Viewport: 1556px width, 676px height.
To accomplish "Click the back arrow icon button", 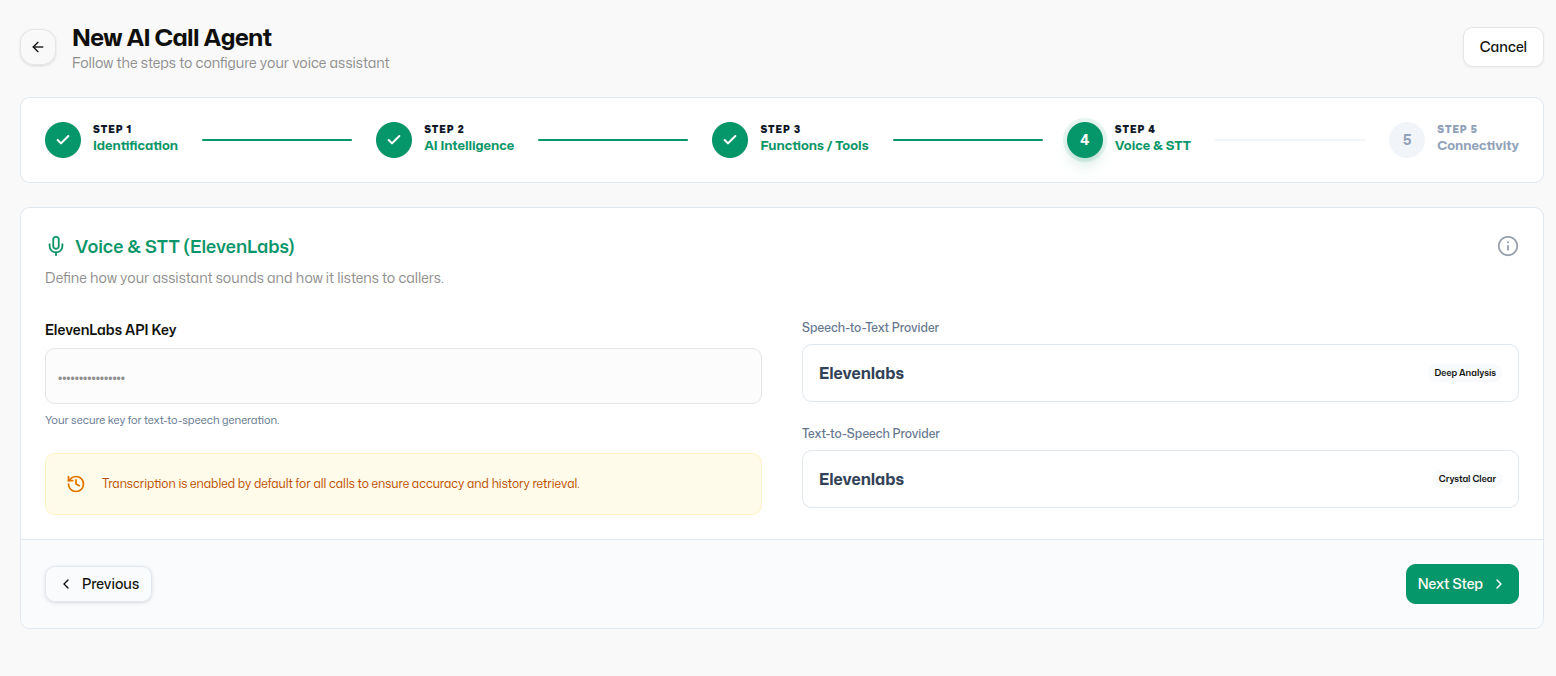I will pos(38,47).
